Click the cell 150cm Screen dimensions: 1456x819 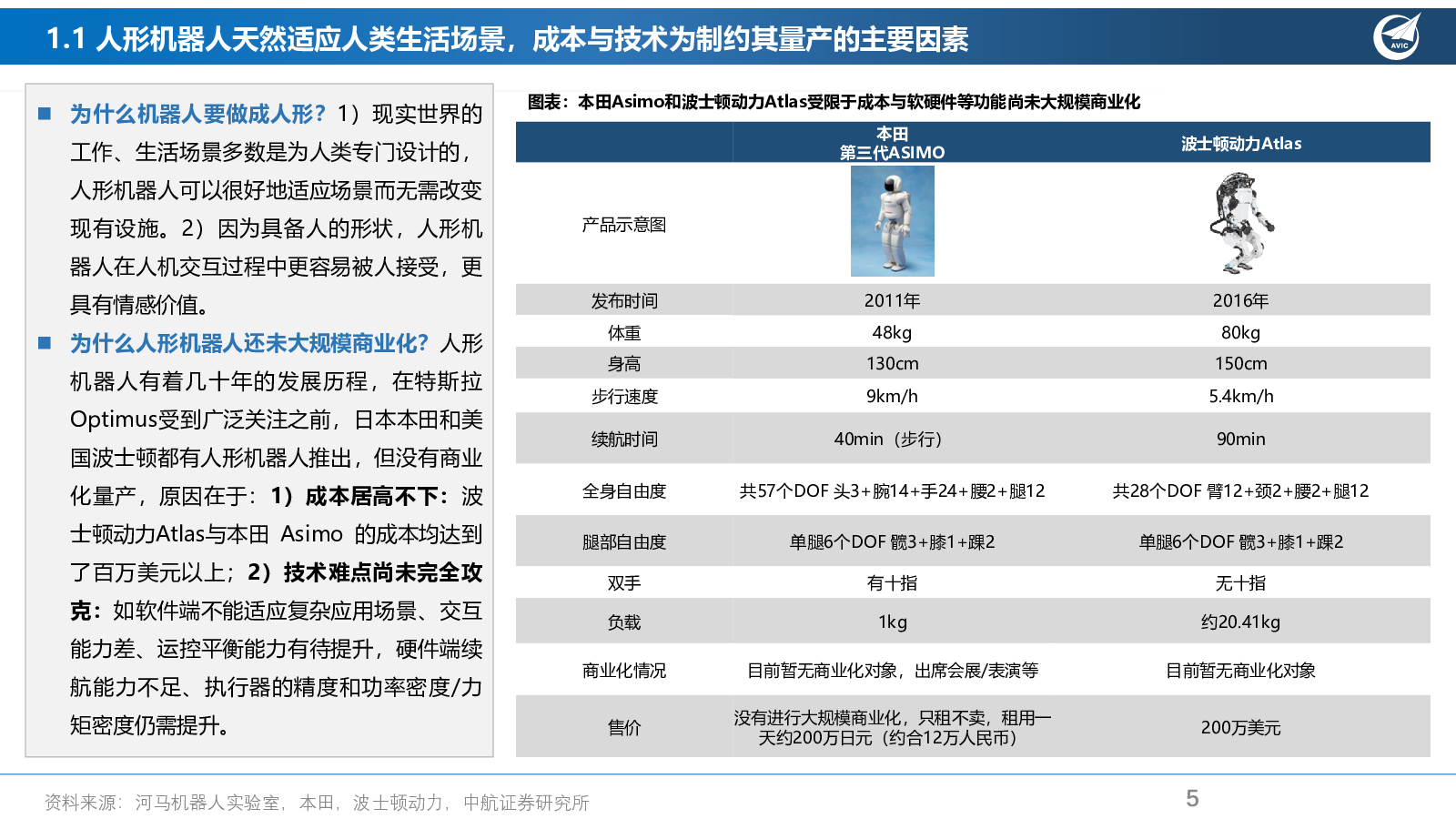pyautogui.click(x=1241, y=363)
